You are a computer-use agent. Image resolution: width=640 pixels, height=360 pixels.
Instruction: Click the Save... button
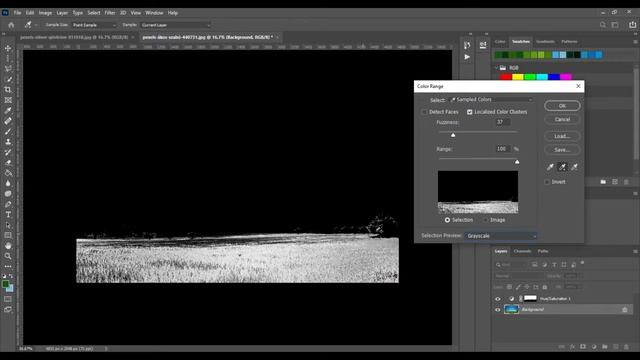(562, 150)
